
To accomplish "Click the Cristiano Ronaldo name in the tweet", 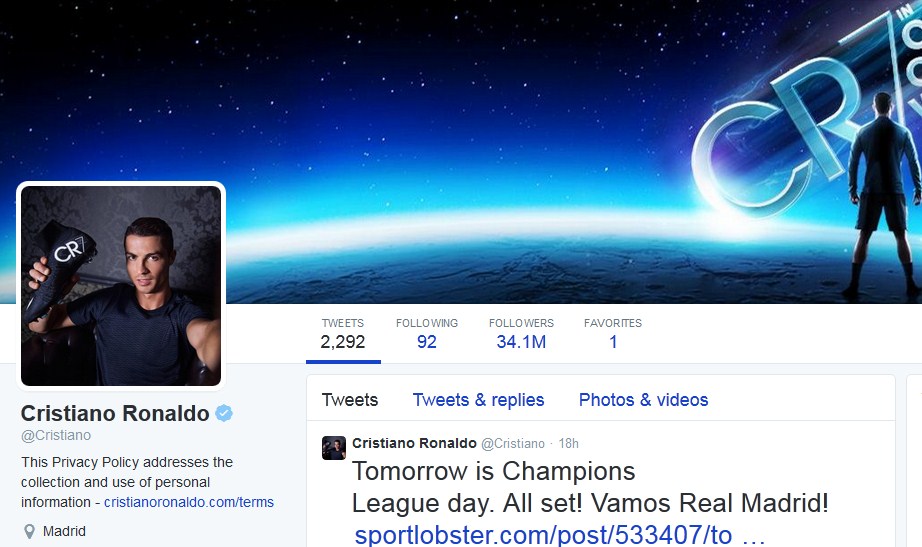I will 415,443.
